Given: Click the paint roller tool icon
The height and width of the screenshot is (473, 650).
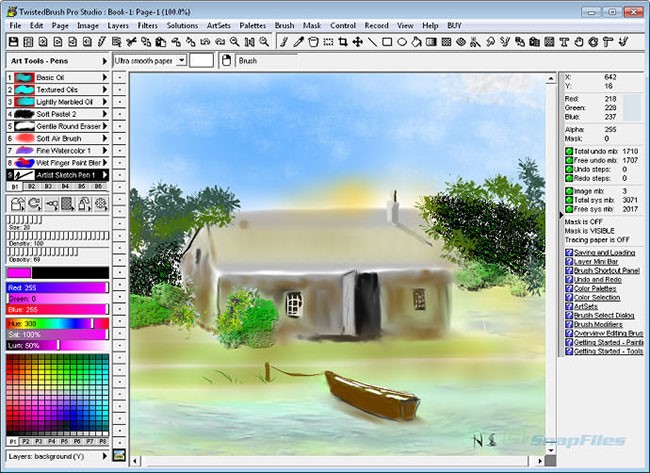Looking at the screenshot, I should pyautogui.click(x=608, y=42).
